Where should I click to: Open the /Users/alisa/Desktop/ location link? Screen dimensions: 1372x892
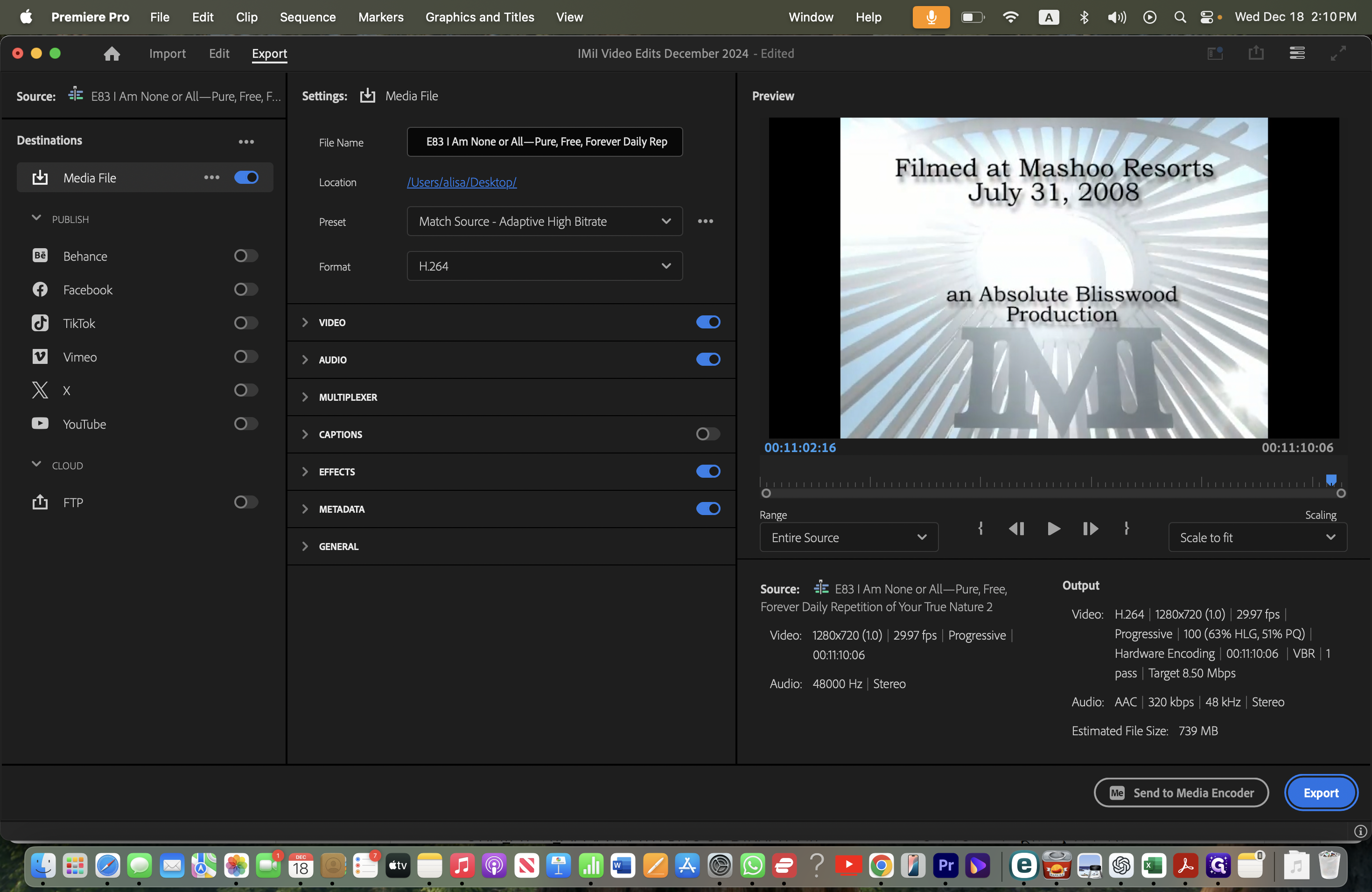click(462, 182)
